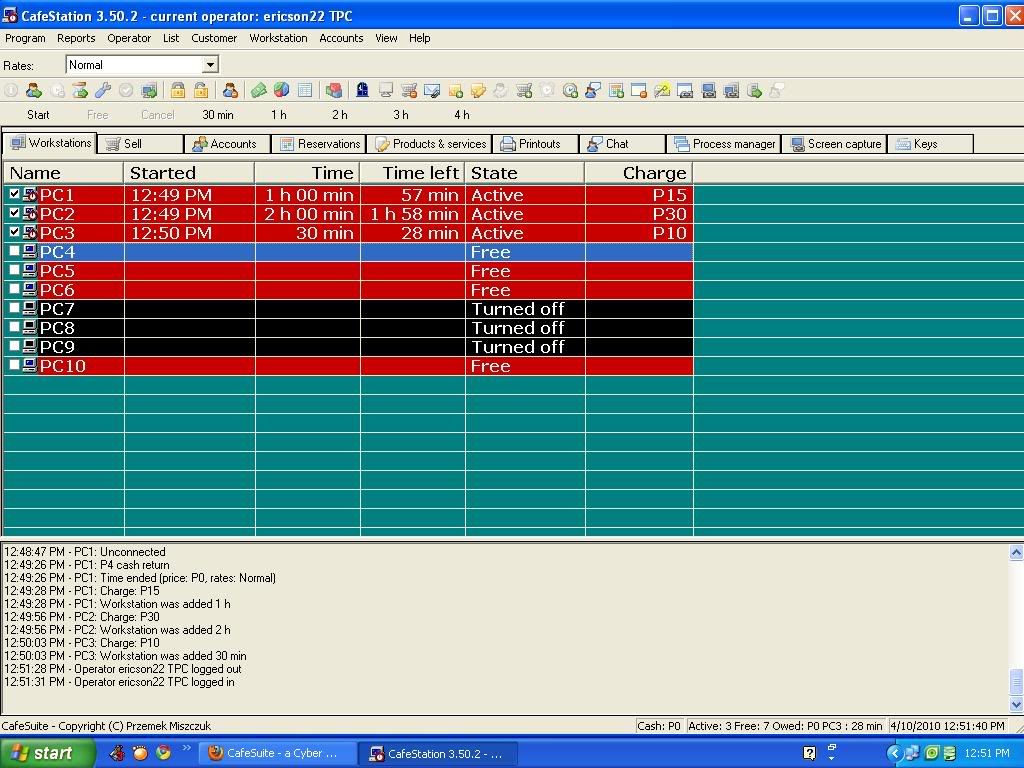The width and height of the screenshot is (1024, 768).
Task: Click the monitors with green arrow icon
Action: click(149, 91)
